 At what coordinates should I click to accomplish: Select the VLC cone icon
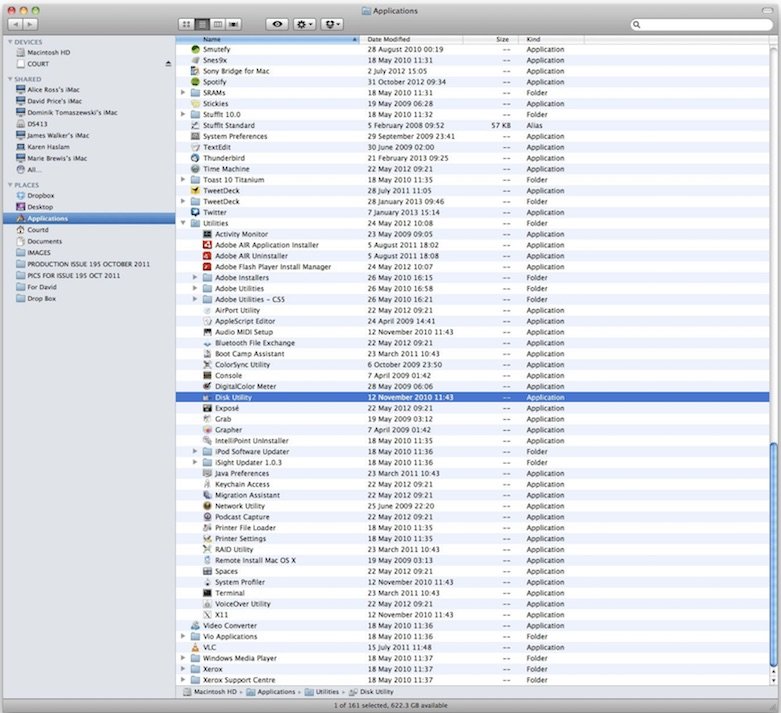coord(195,647)
